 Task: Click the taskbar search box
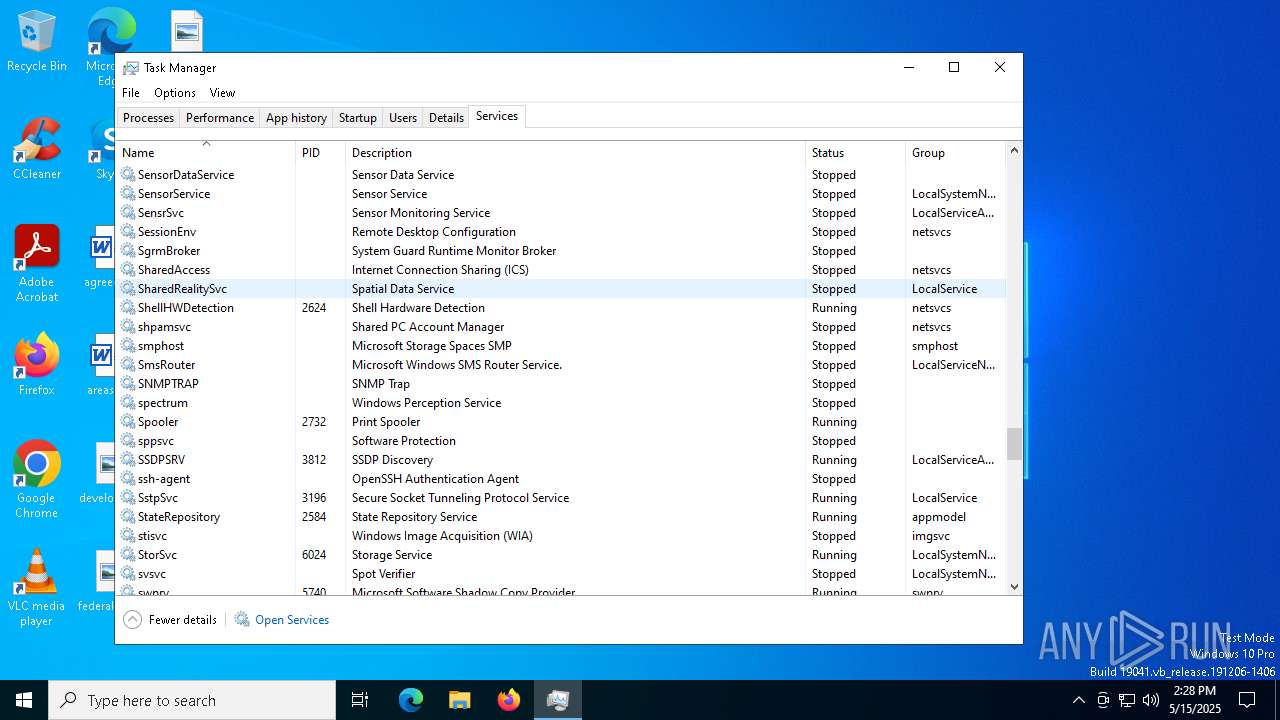click(x=192, y=700)
